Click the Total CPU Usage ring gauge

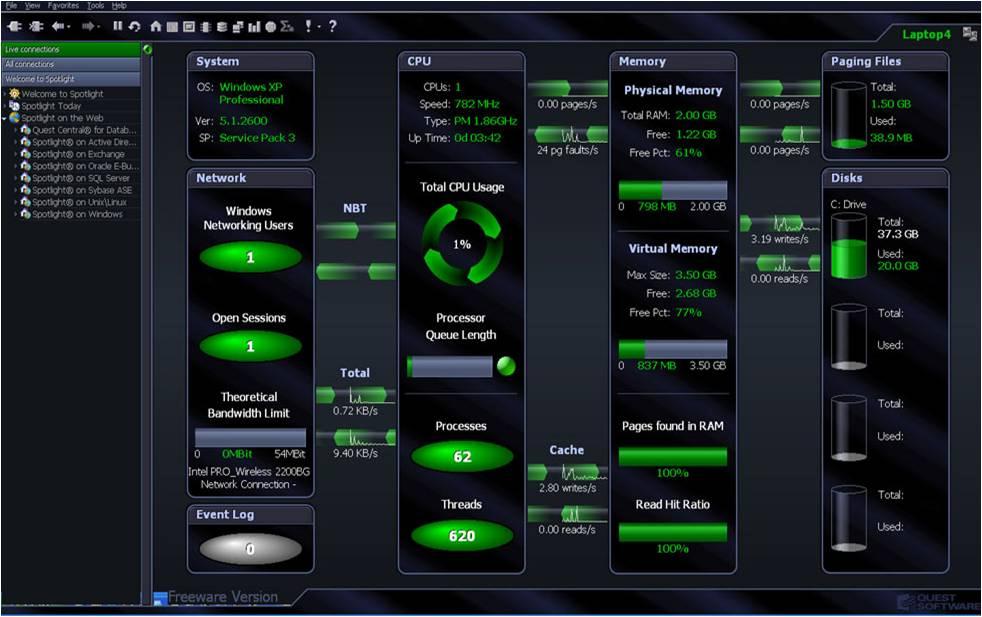pyautogui.click(x=462, y=244)
